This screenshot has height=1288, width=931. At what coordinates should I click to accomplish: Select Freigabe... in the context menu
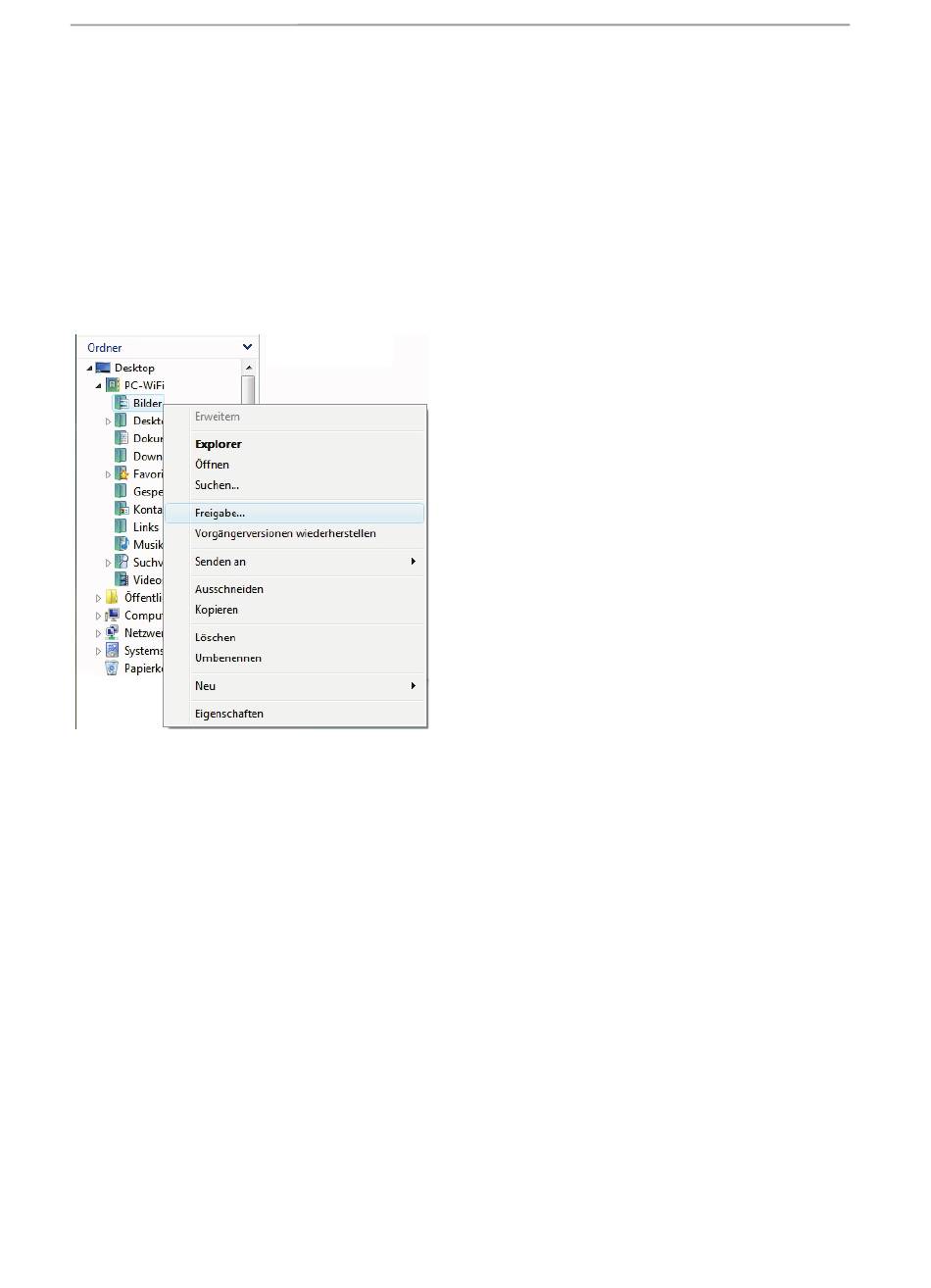[x=295, y=513]
